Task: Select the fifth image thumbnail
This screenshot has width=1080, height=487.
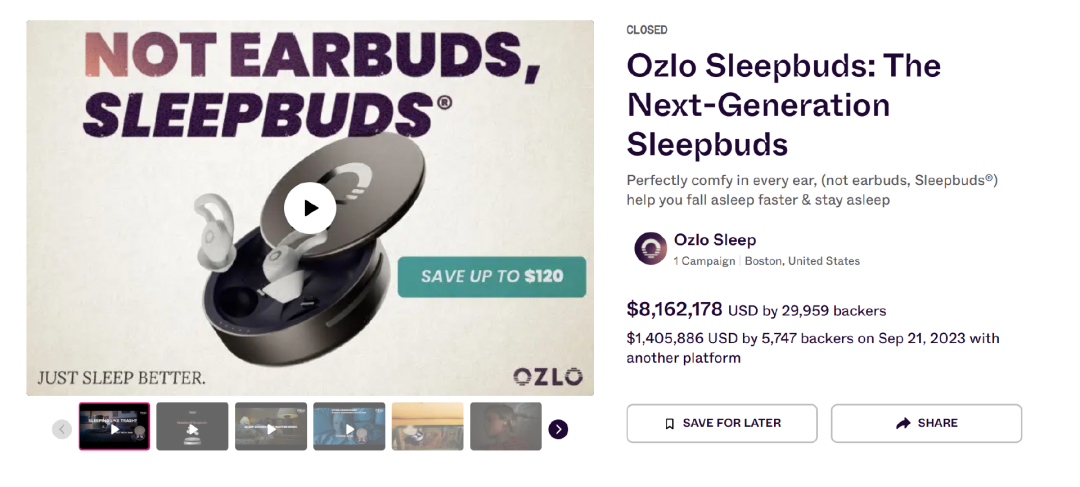Action: pos(427,427)
